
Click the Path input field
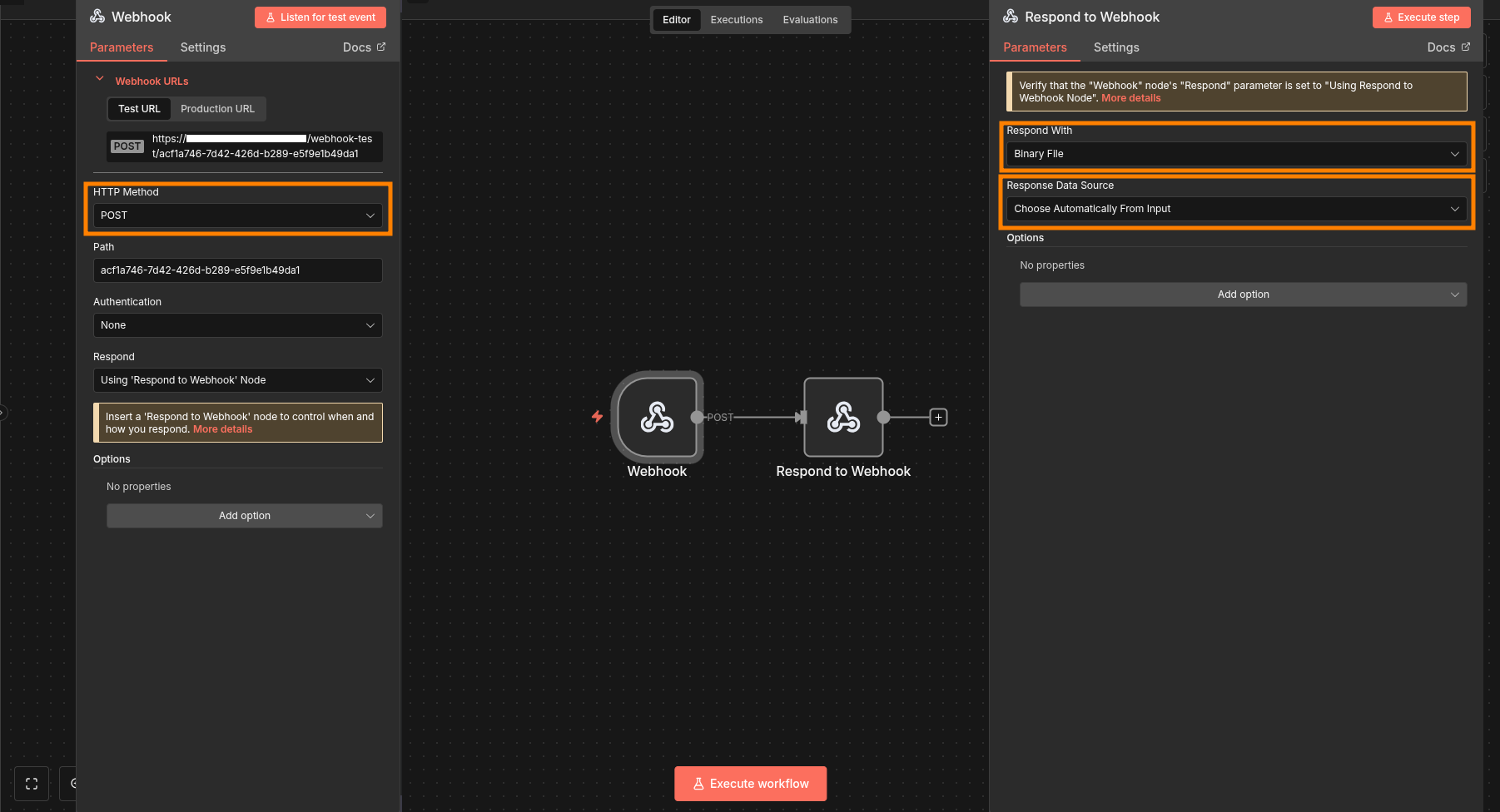[x=237, y=270]
